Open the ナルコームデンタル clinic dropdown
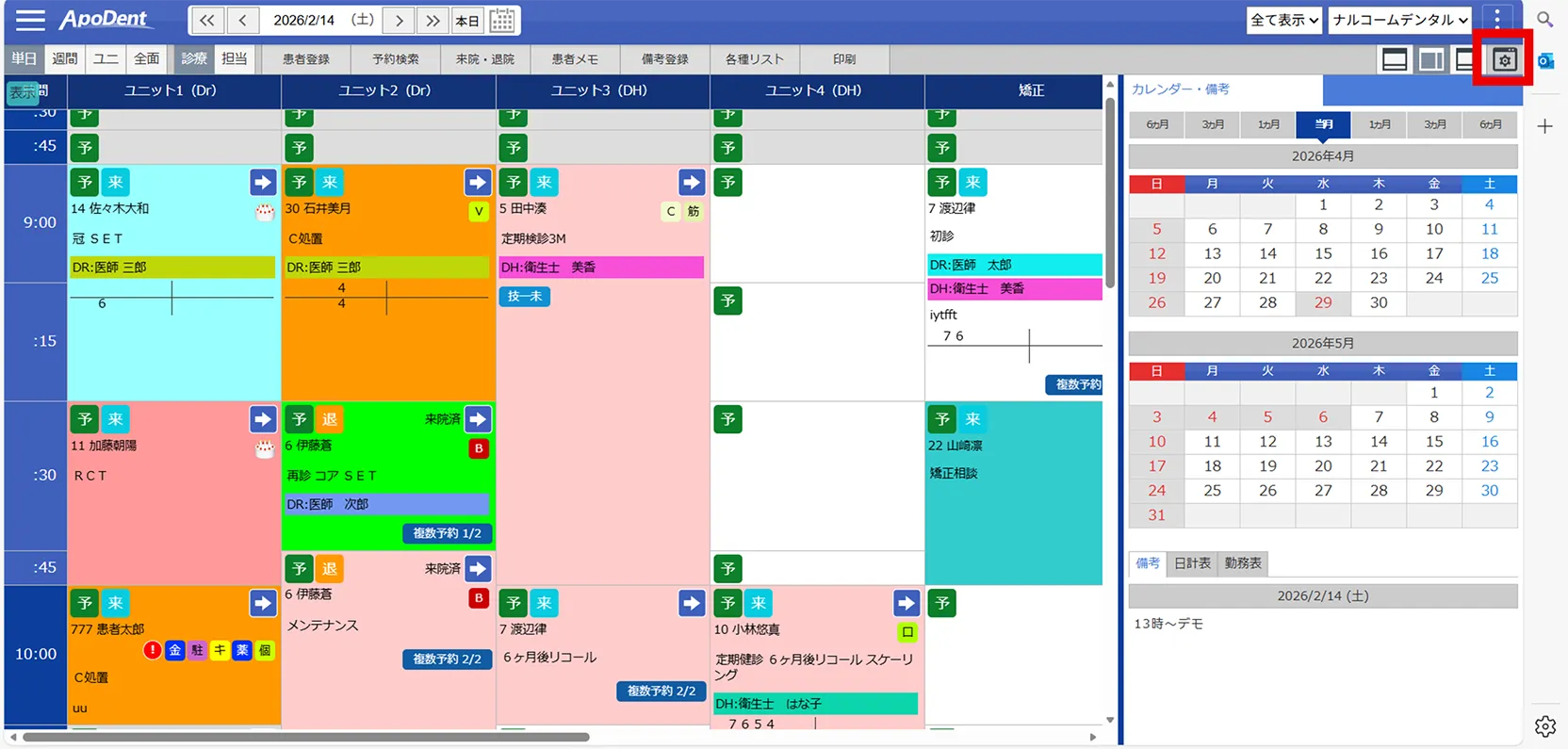 click(1399, 20)
